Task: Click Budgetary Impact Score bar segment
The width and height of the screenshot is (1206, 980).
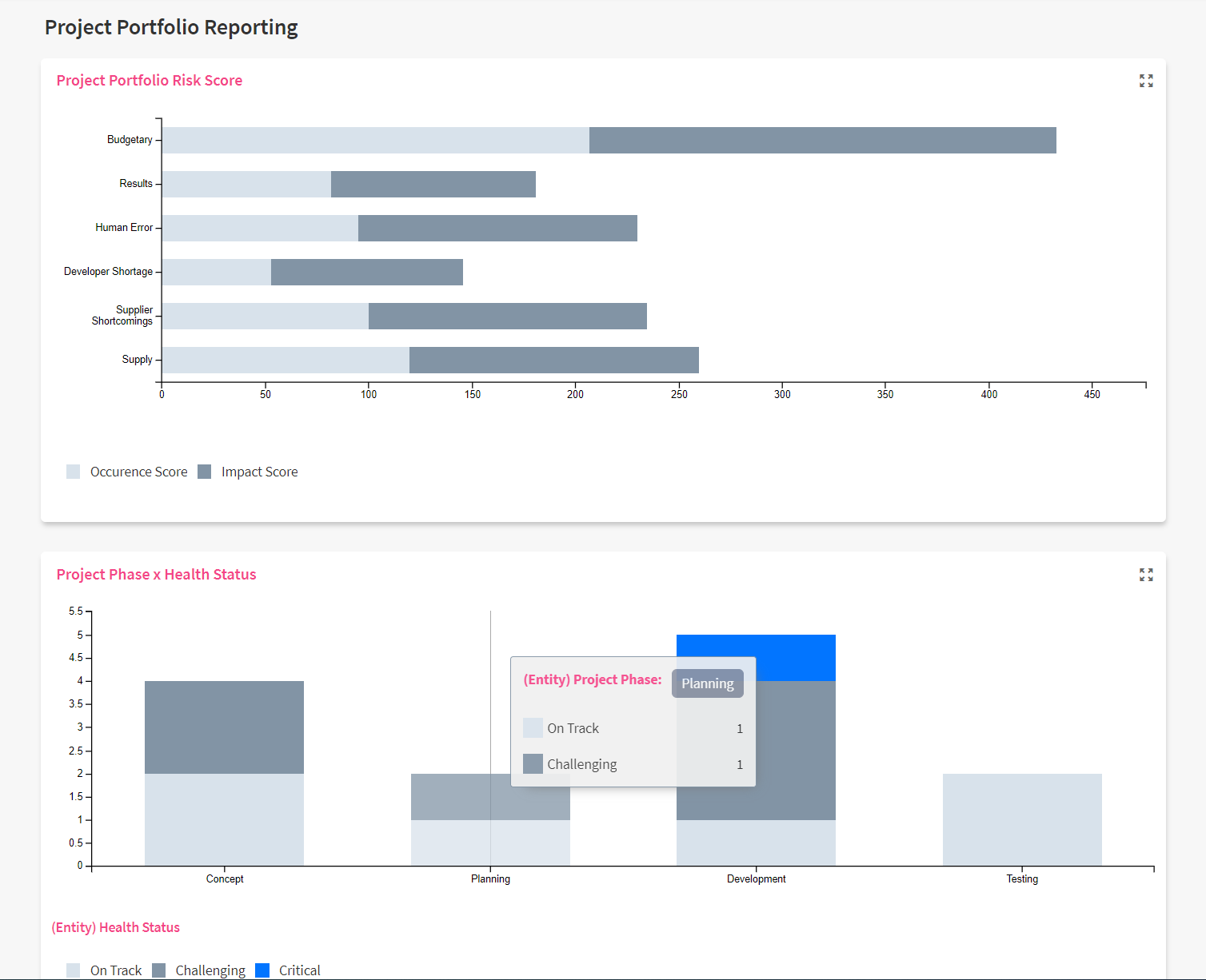Action: click(822, 140)
